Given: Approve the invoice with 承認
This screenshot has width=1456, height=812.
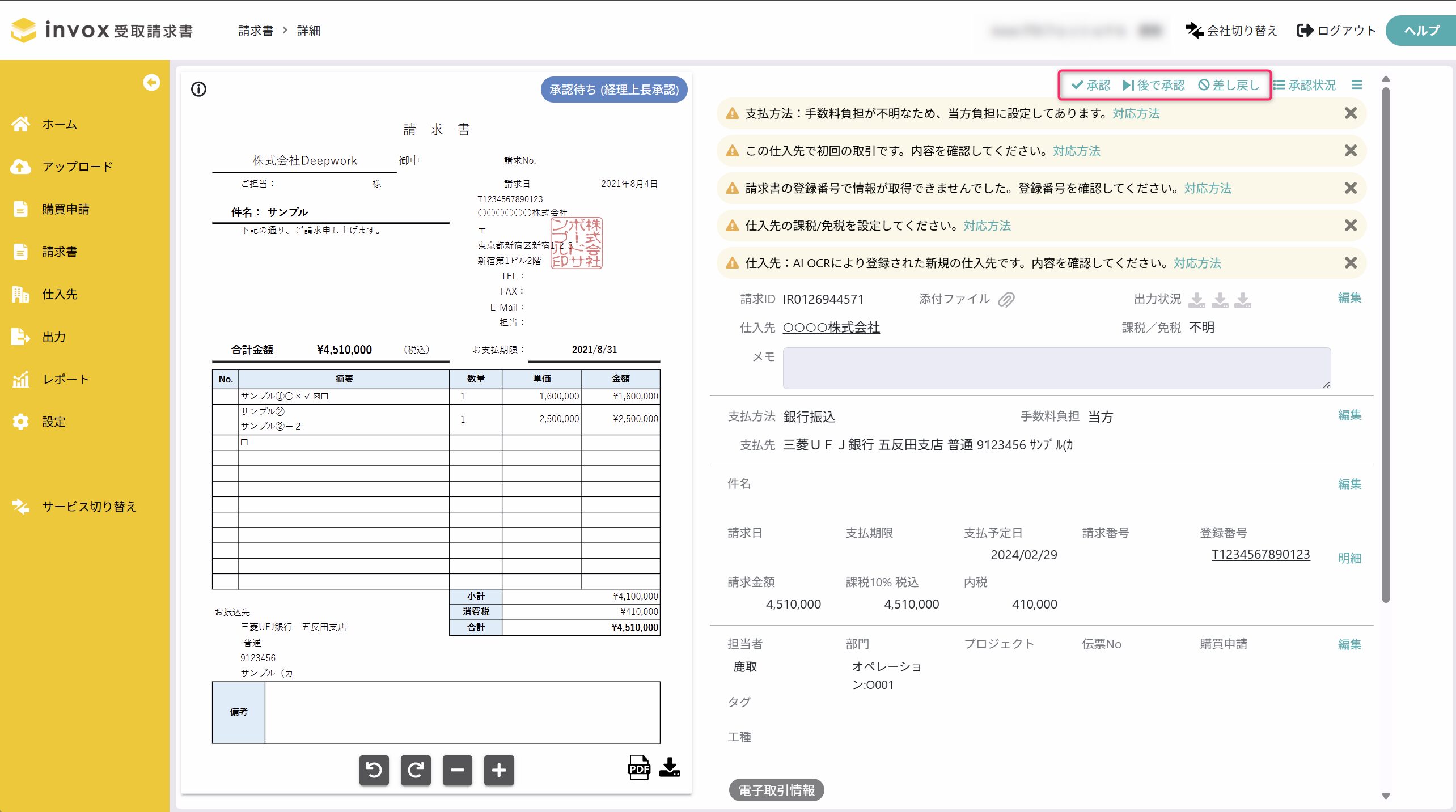Looking at the screenshot, I should tap(1091, 85).
